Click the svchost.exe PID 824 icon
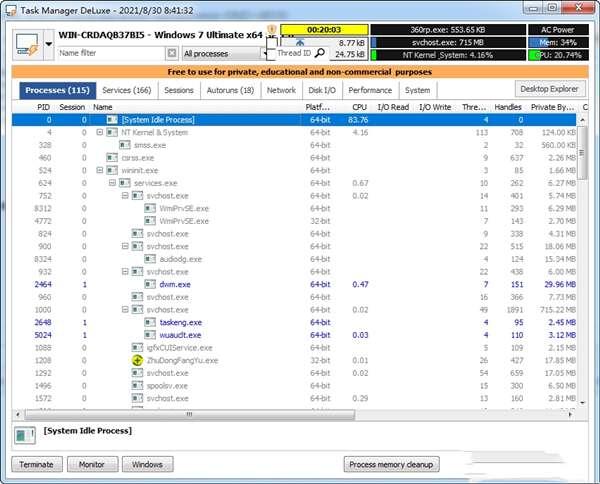600x484 pixels. coord(137,233)
